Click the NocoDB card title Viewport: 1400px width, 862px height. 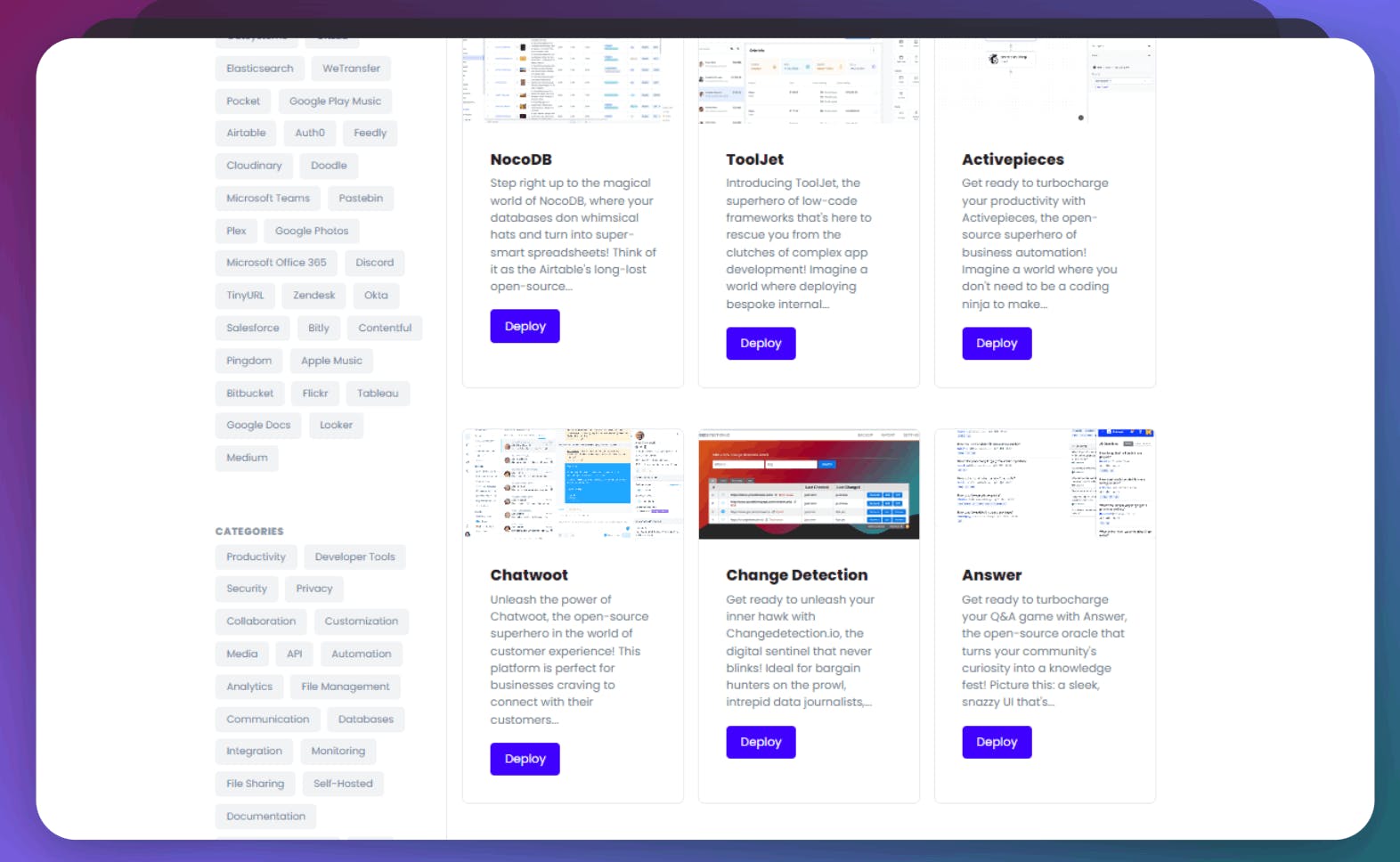point(521,159)
